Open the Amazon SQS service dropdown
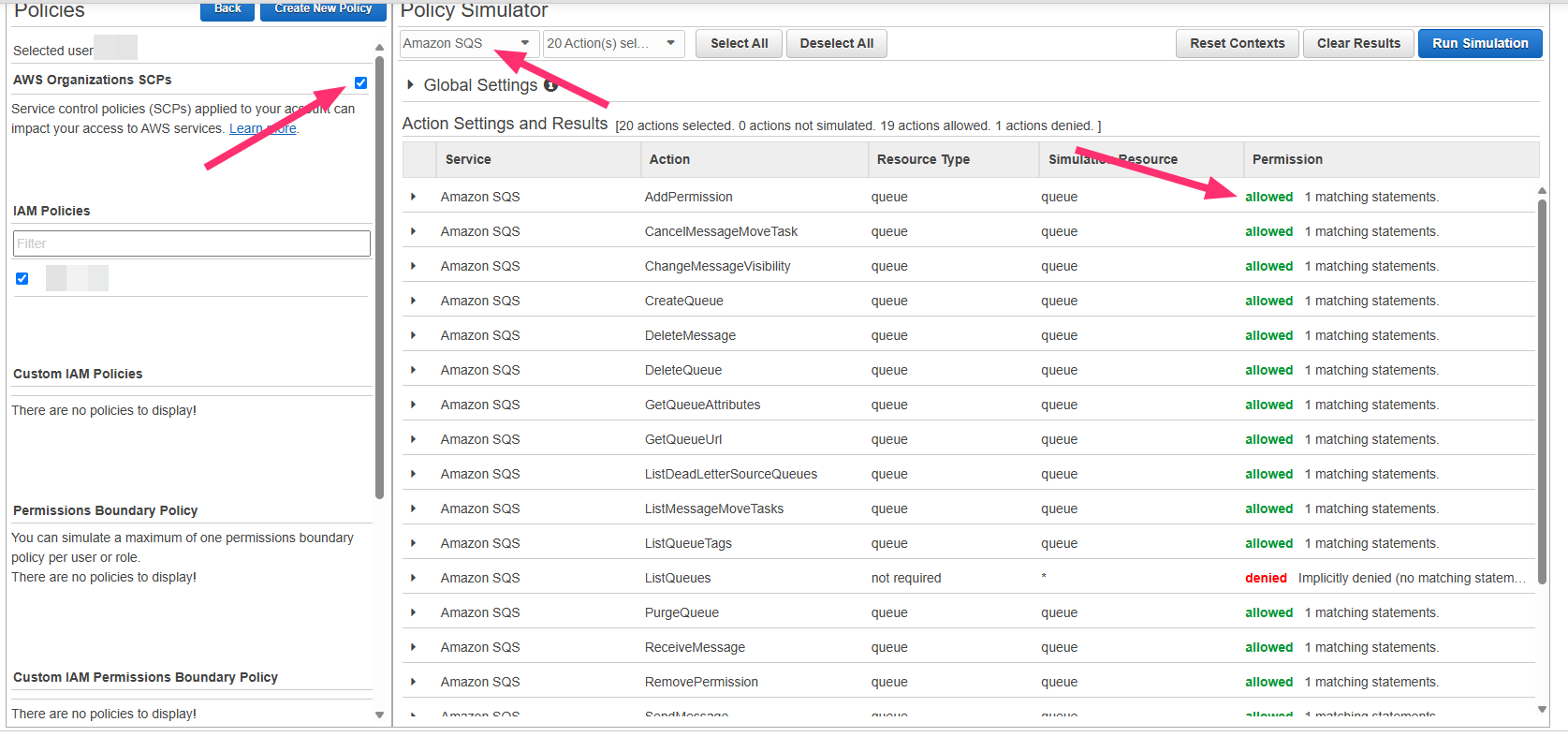Screen dimensions: 1568x737 tap(469, 43)
